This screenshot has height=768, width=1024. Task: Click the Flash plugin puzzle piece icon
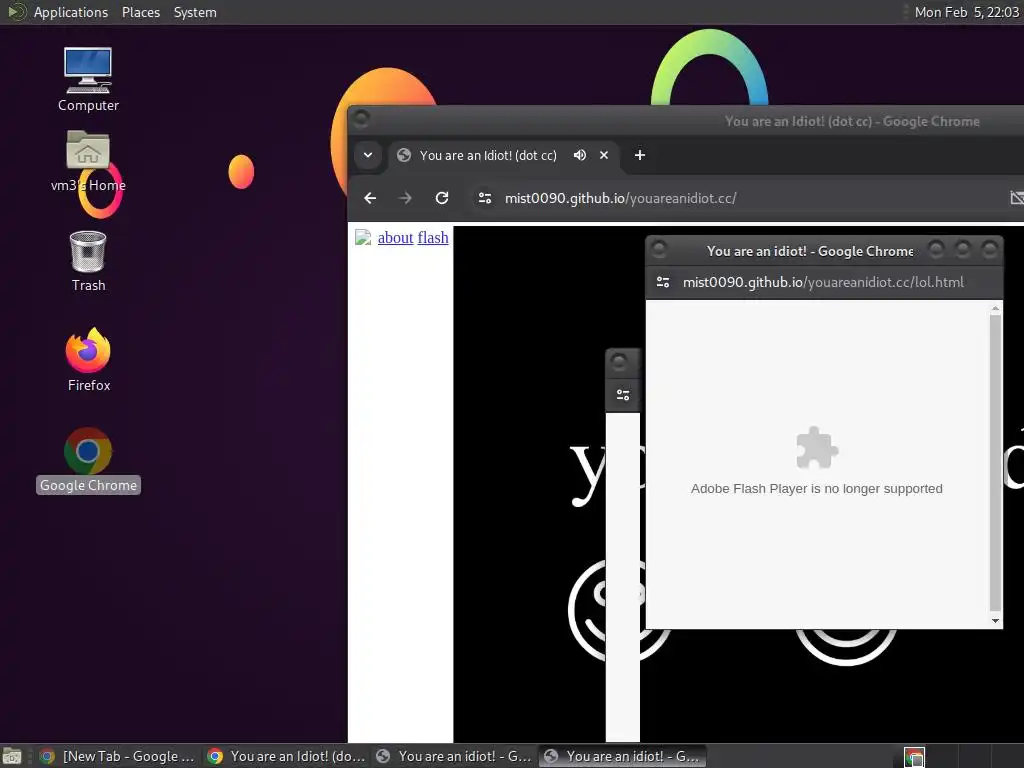pos(816,448)
